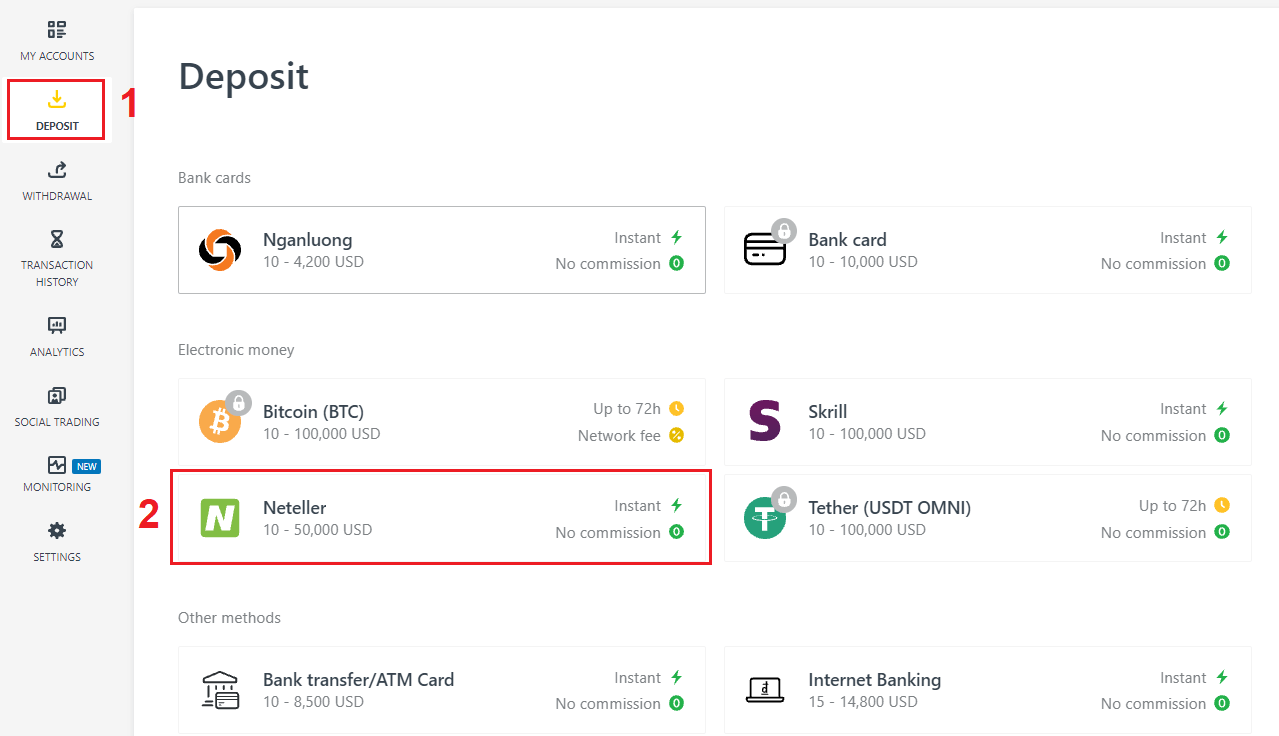
Task: Click the green zero commission icon on Skrill
Action: [x=1222, y=435]
